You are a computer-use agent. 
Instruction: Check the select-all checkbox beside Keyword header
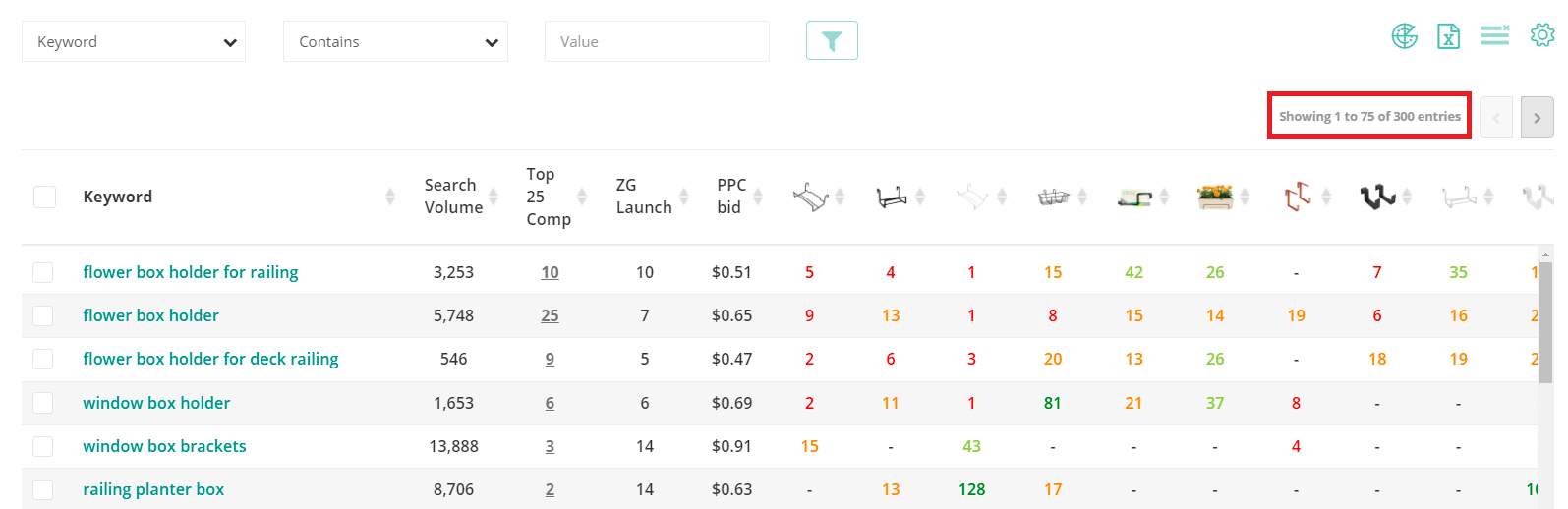[44, 197]
